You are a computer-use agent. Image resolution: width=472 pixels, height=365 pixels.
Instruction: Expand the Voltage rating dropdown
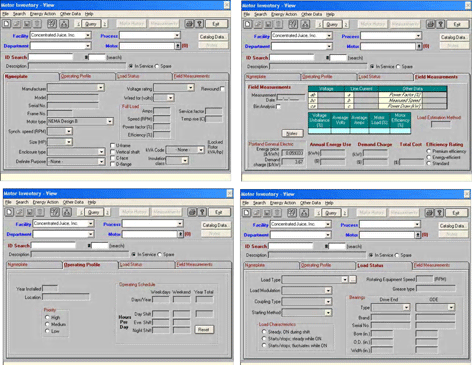(190, 87)
